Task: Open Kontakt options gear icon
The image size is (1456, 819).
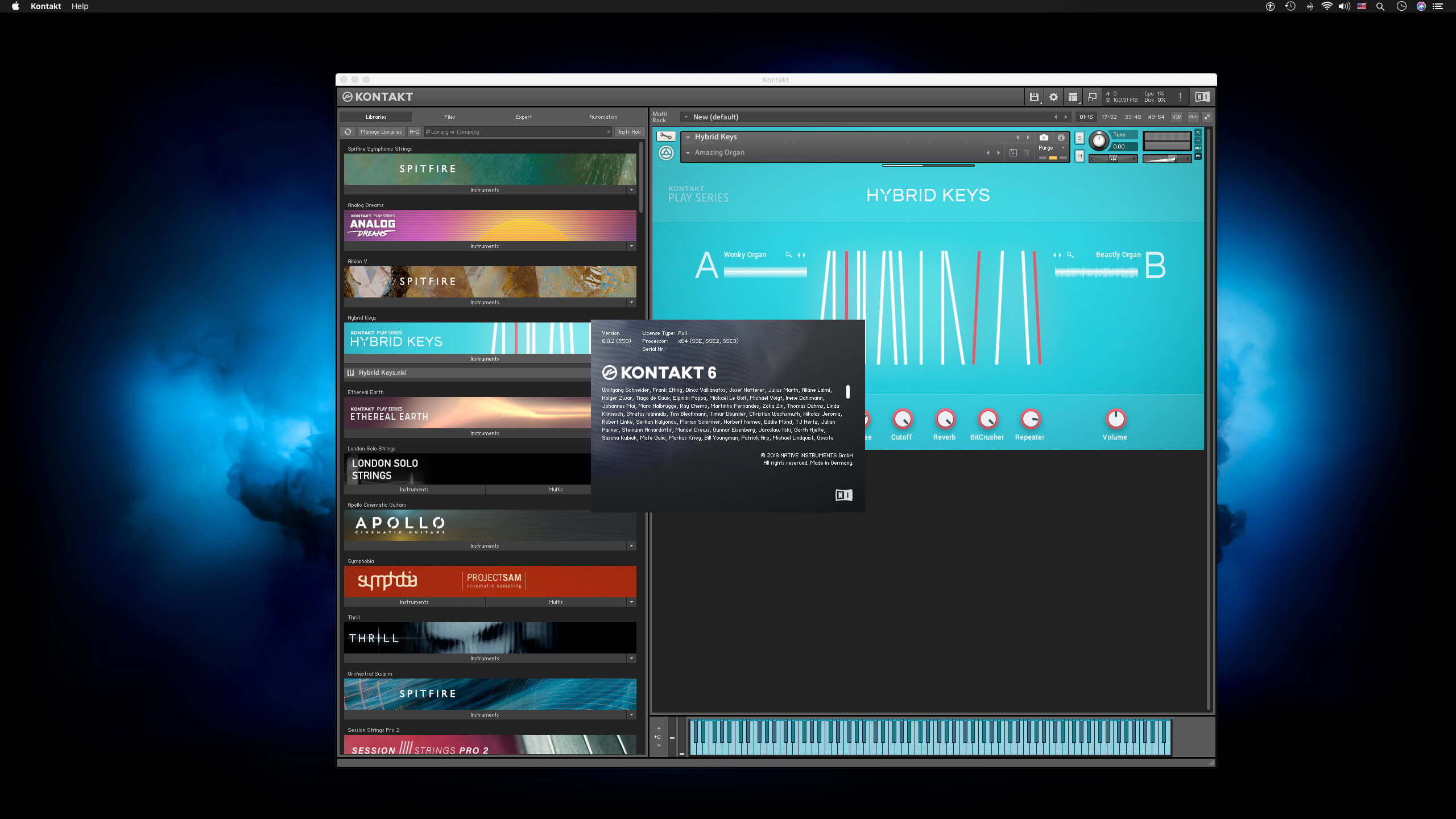Action: 1053,97
